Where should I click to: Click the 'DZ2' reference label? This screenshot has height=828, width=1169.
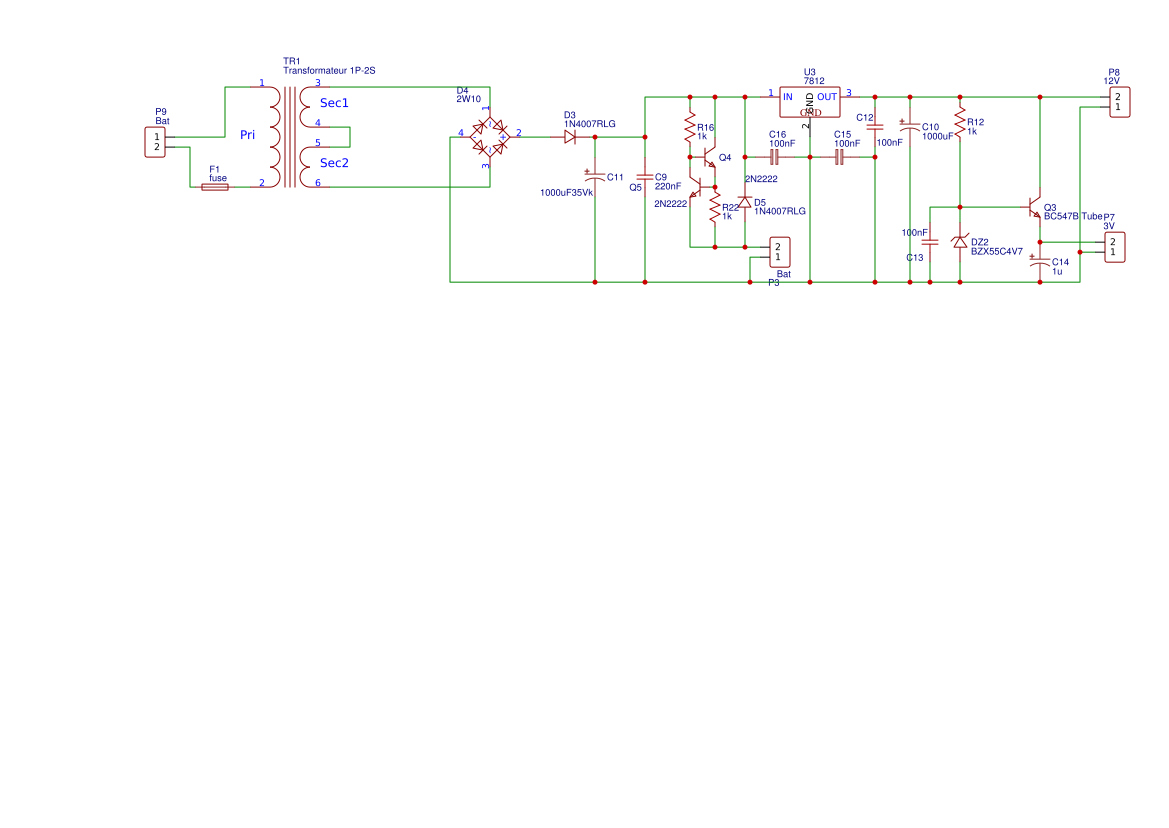coord(980,242)
